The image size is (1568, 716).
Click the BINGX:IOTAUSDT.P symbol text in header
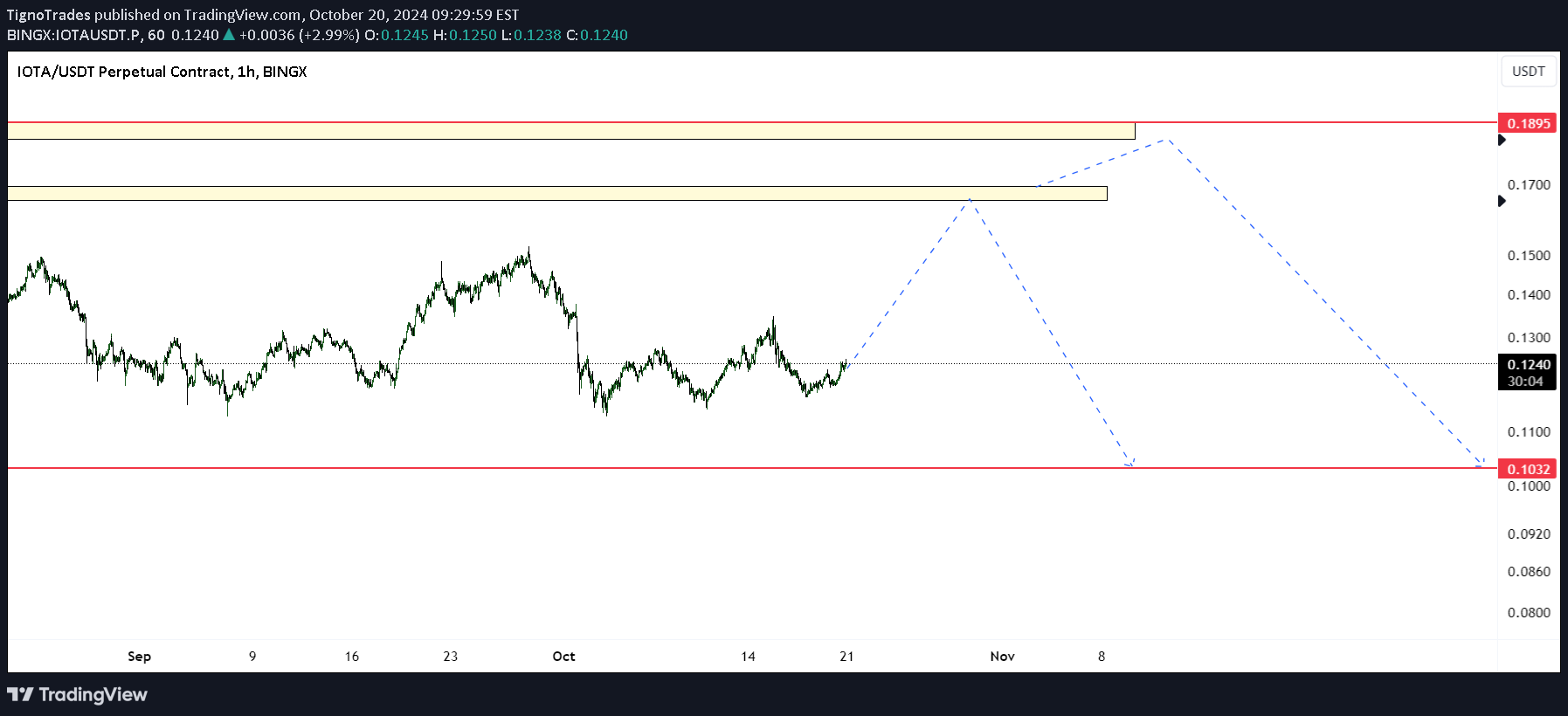click(73, 35)
